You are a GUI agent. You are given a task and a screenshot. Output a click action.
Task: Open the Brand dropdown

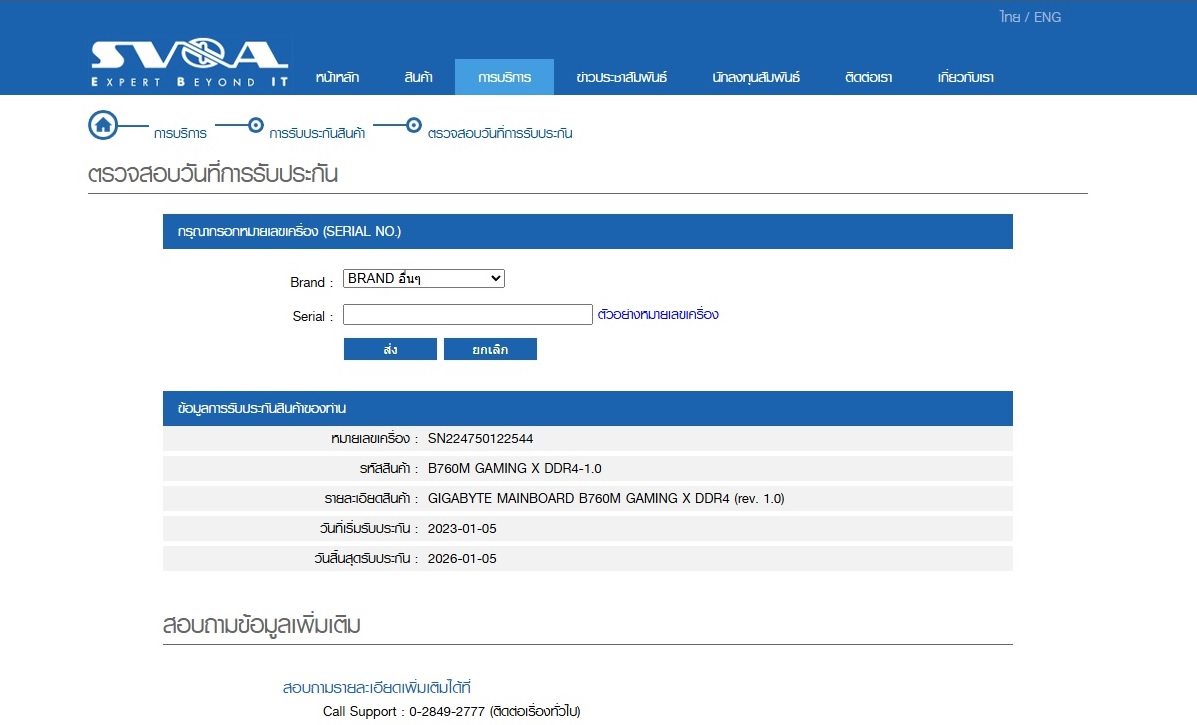424,279
